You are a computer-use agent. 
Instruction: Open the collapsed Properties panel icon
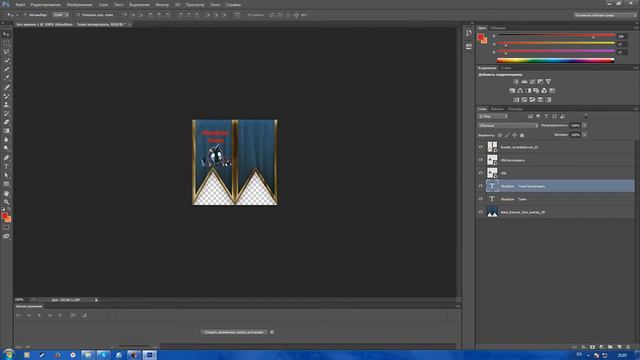click(469, 46)
